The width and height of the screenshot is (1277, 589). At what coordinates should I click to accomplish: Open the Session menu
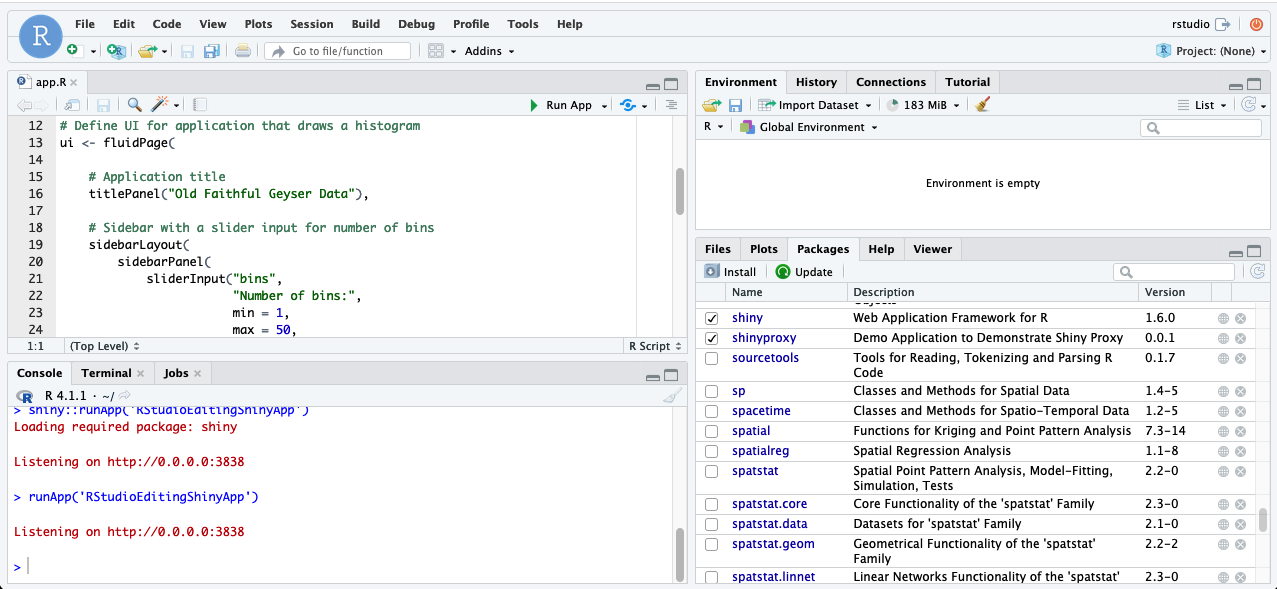(x=312, y=24)
